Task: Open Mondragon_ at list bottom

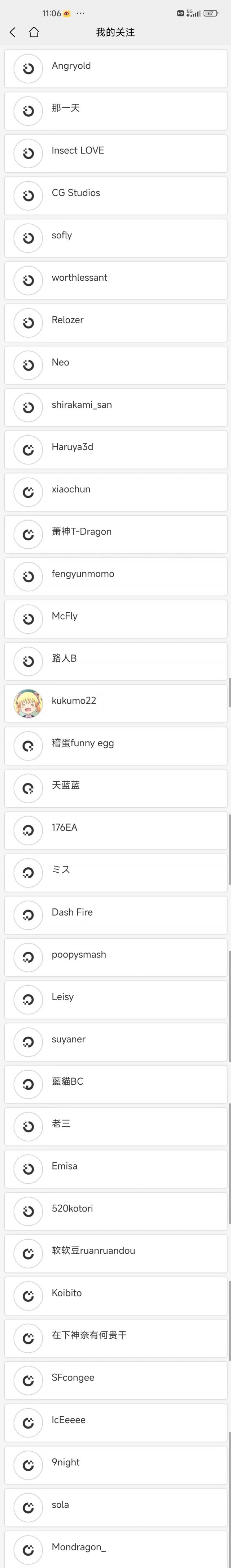Action: pyautogui.click(x=115, y=1548)
